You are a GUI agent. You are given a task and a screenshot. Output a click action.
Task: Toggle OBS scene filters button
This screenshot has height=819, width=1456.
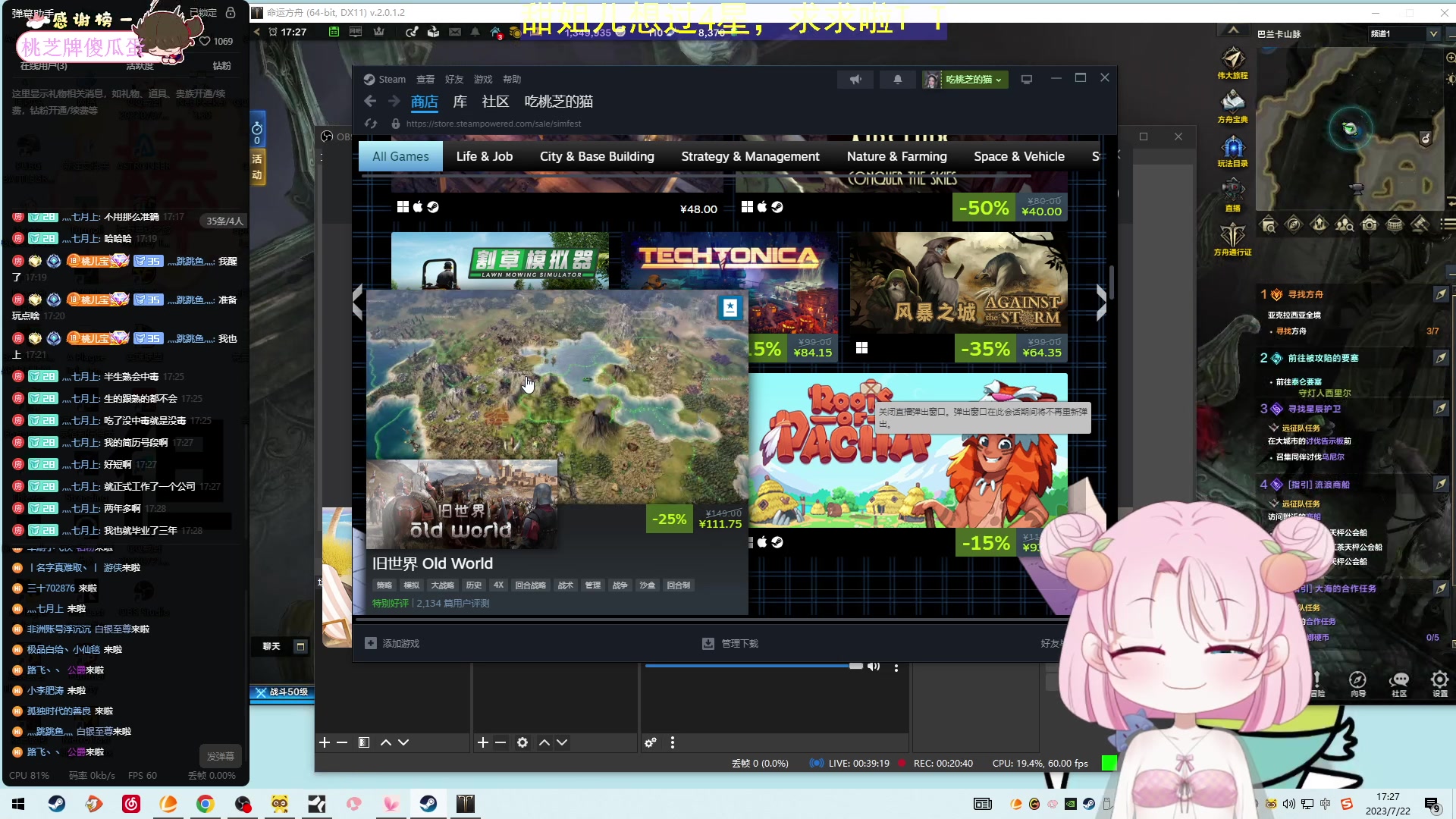pyautogui.click(x=364, y=742)
